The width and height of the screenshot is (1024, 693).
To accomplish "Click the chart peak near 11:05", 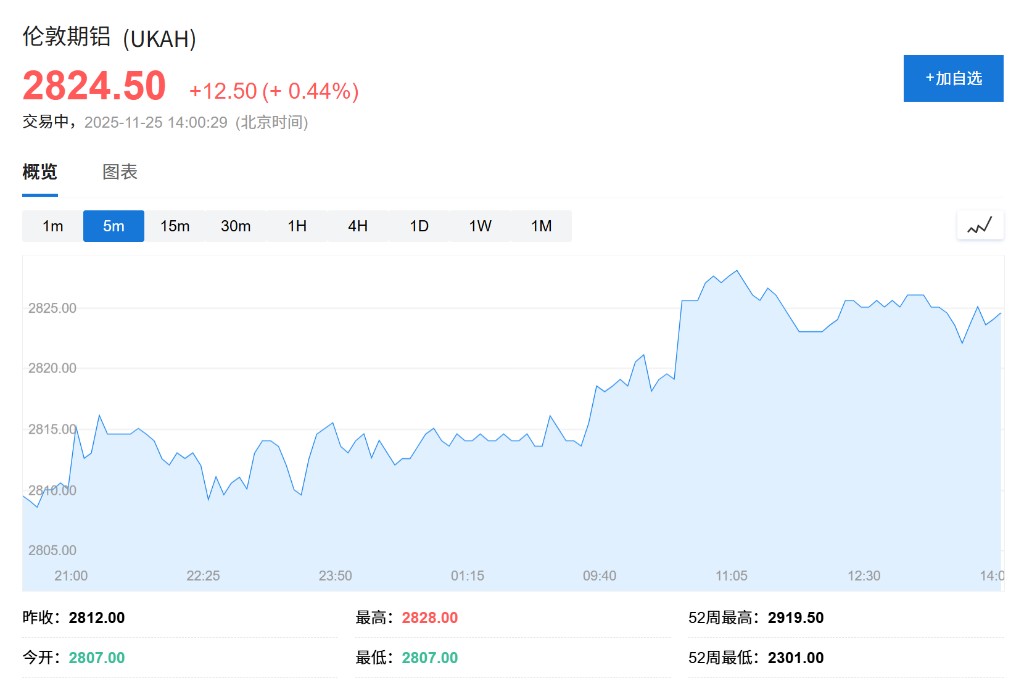I will [x=737, y=270].
